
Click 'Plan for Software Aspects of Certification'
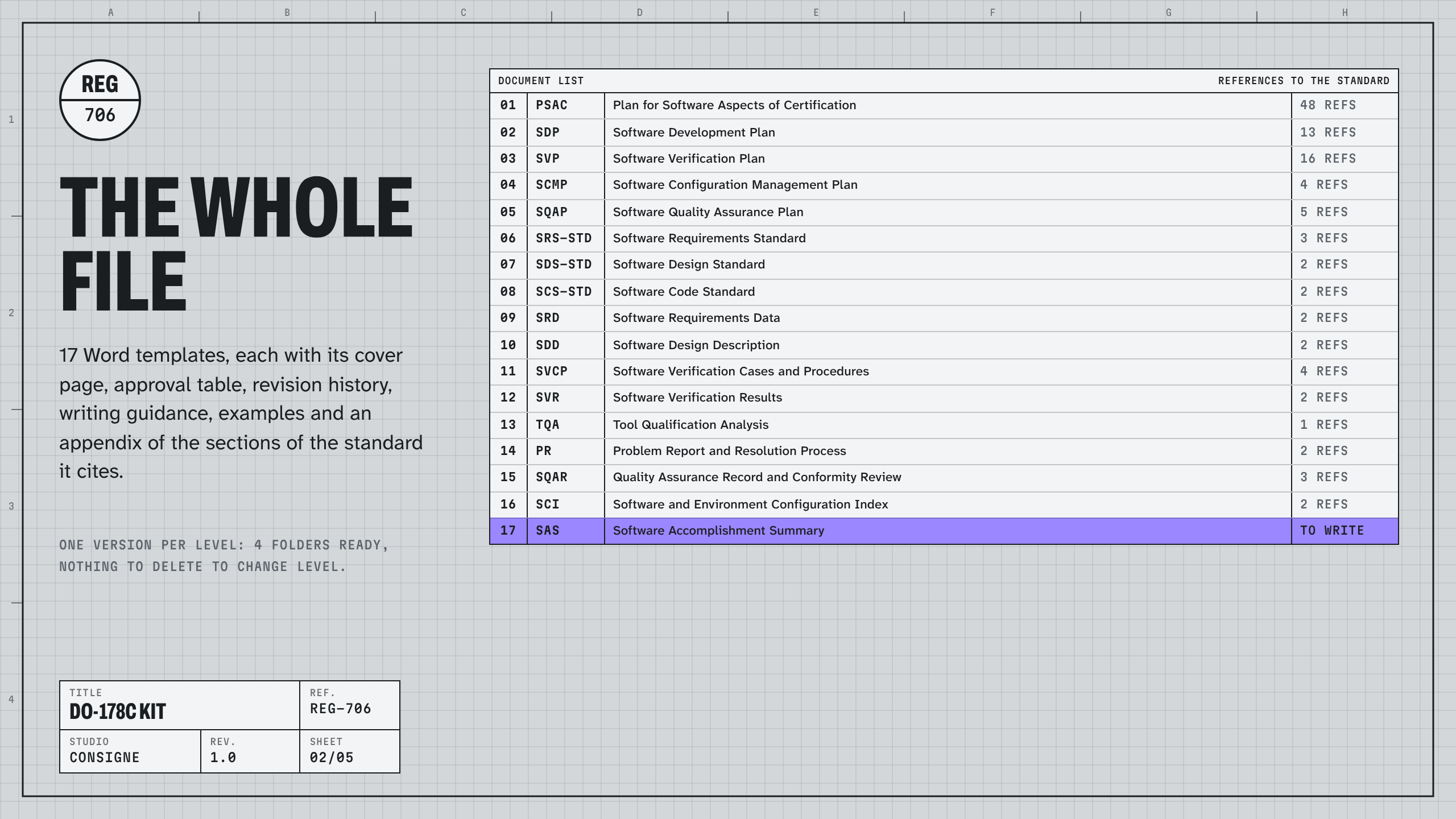click(734, 105)
